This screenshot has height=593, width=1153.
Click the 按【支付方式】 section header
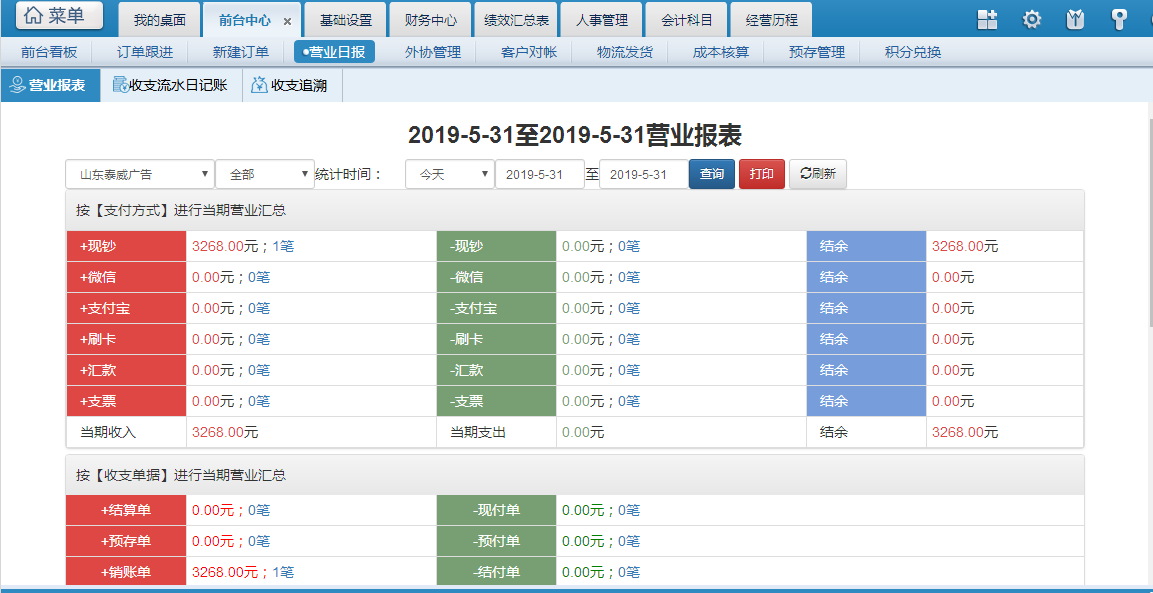tap(575, 210)
